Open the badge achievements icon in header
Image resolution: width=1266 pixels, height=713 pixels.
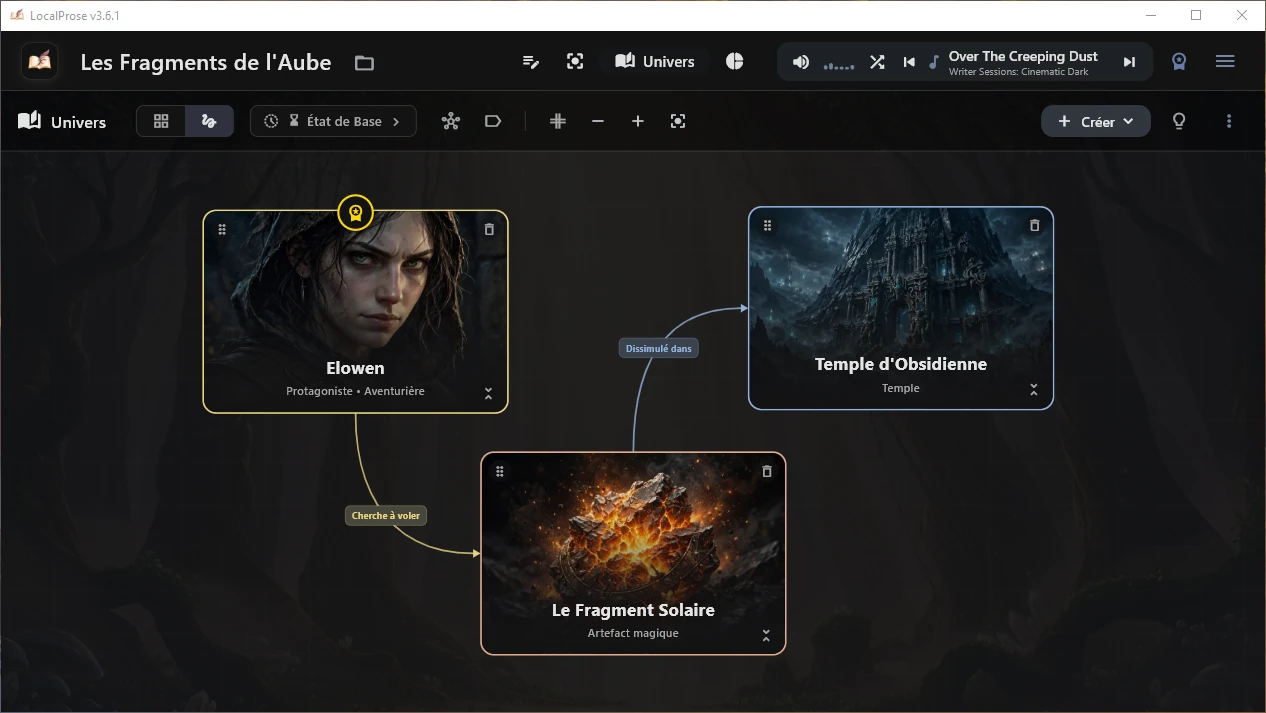1180,62
